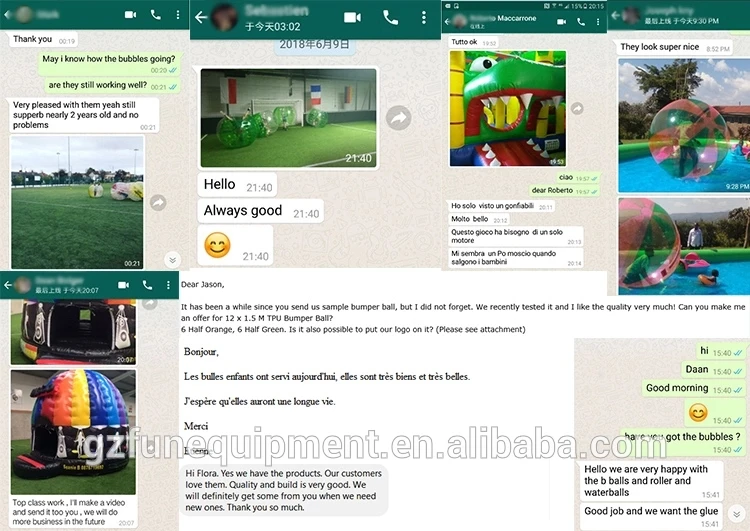Screen dimensions: 750x531
Task: Open crocodile inflatable photo
Action: (507, 109)
